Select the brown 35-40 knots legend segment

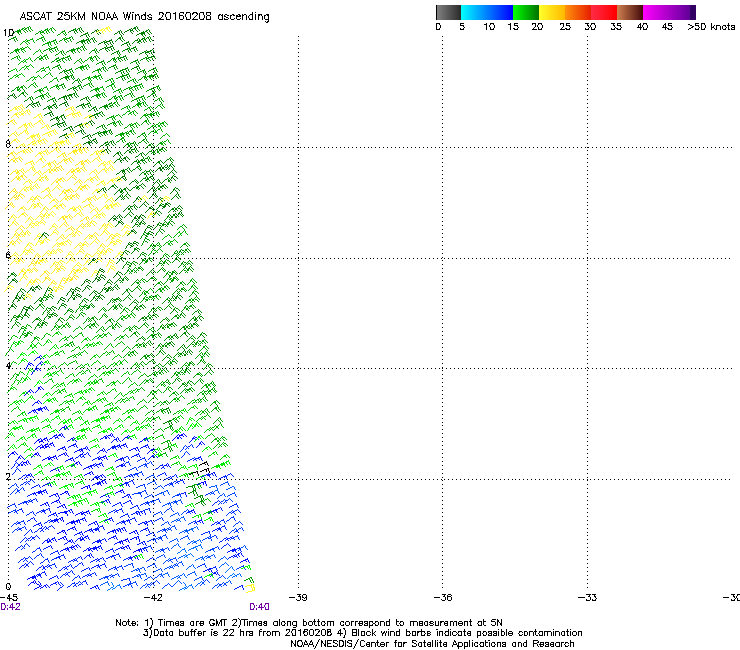click(x=630, y=12)
